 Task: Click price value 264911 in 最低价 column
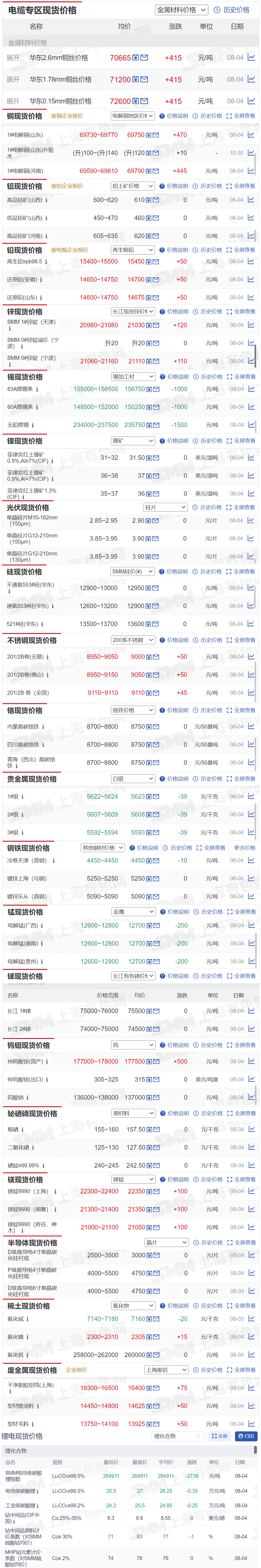111,1476
